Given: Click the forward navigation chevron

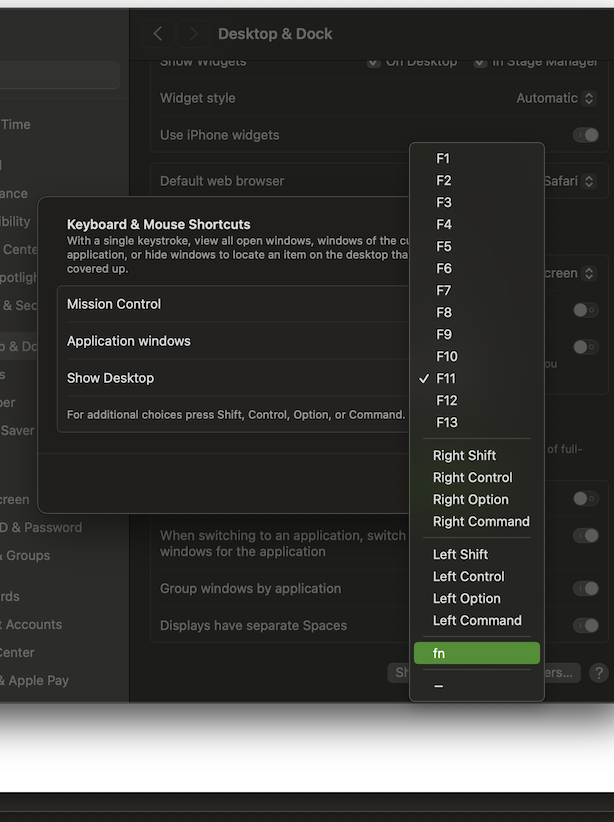Looking at the screenshot, I should click(190, 33).
